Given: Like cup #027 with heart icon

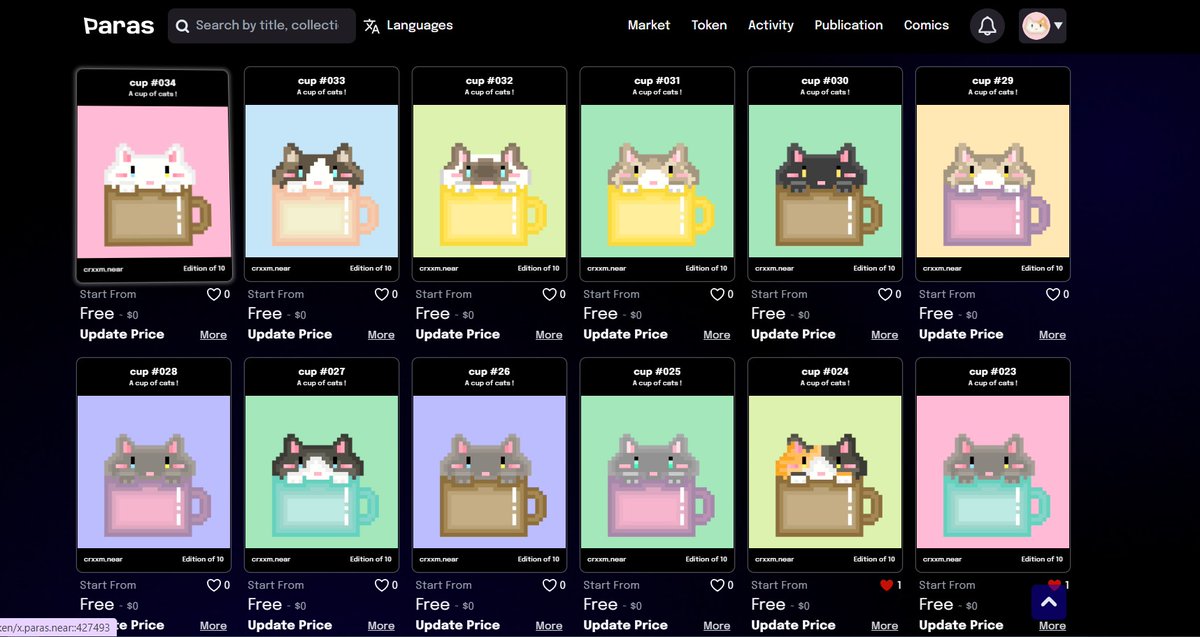Looking at the screenshot, I should 381,585.
